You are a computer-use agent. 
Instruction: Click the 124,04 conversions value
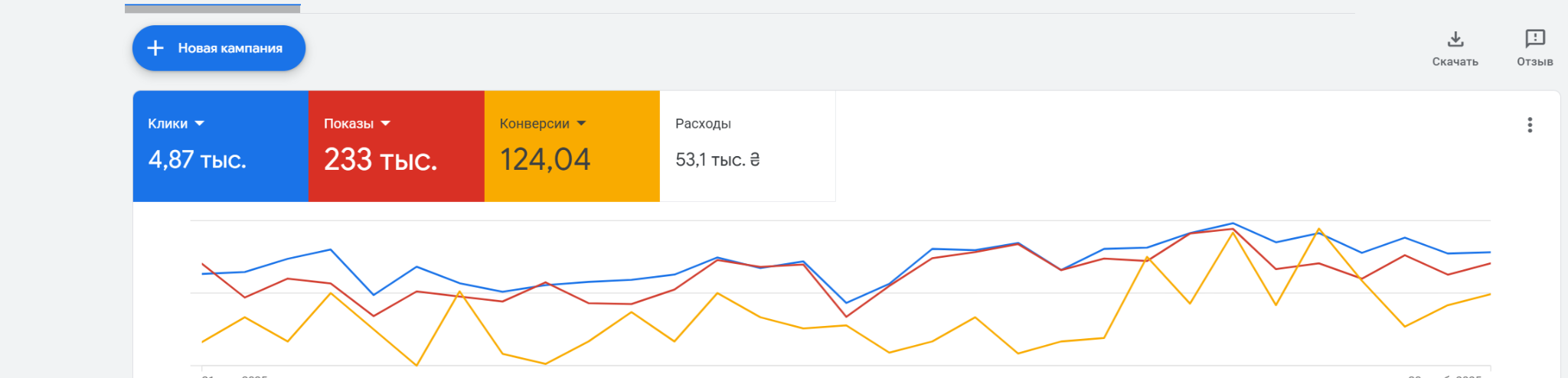544,159
